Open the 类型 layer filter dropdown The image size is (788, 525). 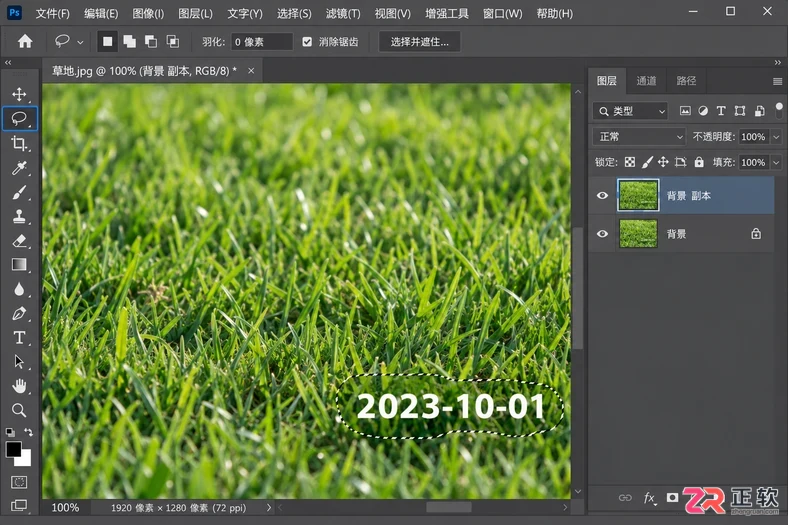631,111
